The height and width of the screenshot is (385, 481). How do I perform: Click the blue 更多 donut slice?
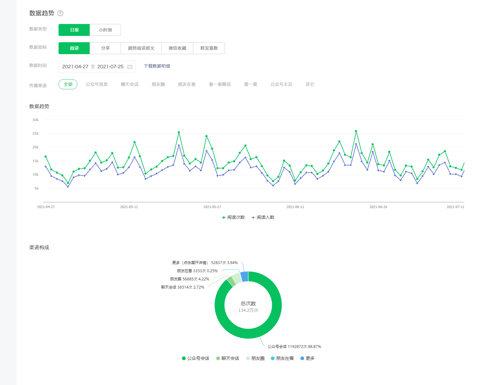coord(244,277)
